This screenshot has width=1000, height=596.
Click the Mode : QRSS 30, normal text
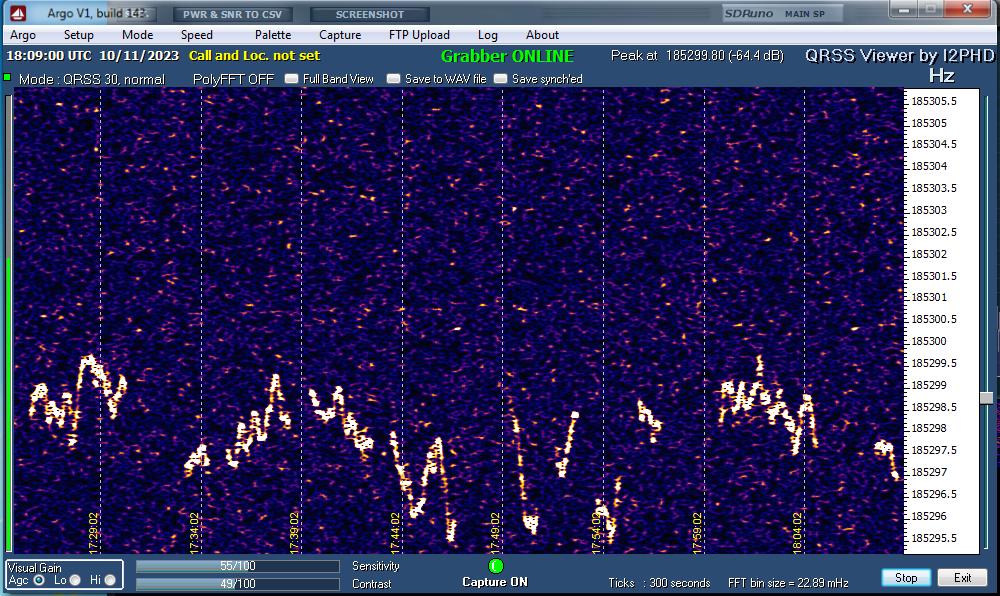point(91,79)
